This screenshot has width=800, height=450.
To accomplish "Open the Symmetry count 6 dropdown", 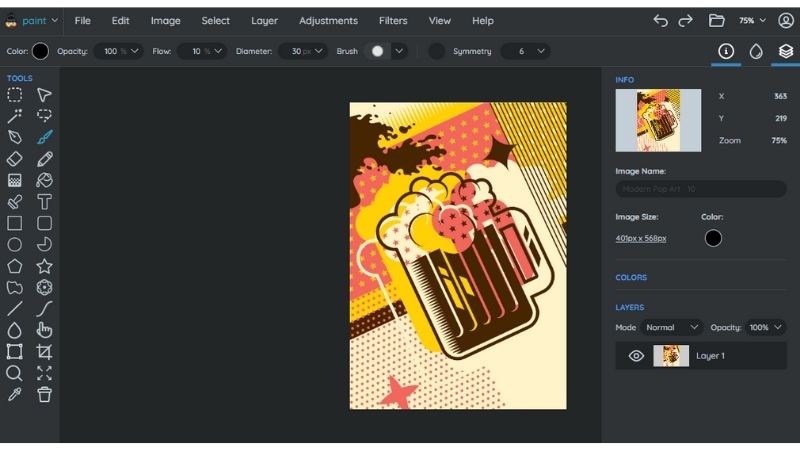I will 526,51.
